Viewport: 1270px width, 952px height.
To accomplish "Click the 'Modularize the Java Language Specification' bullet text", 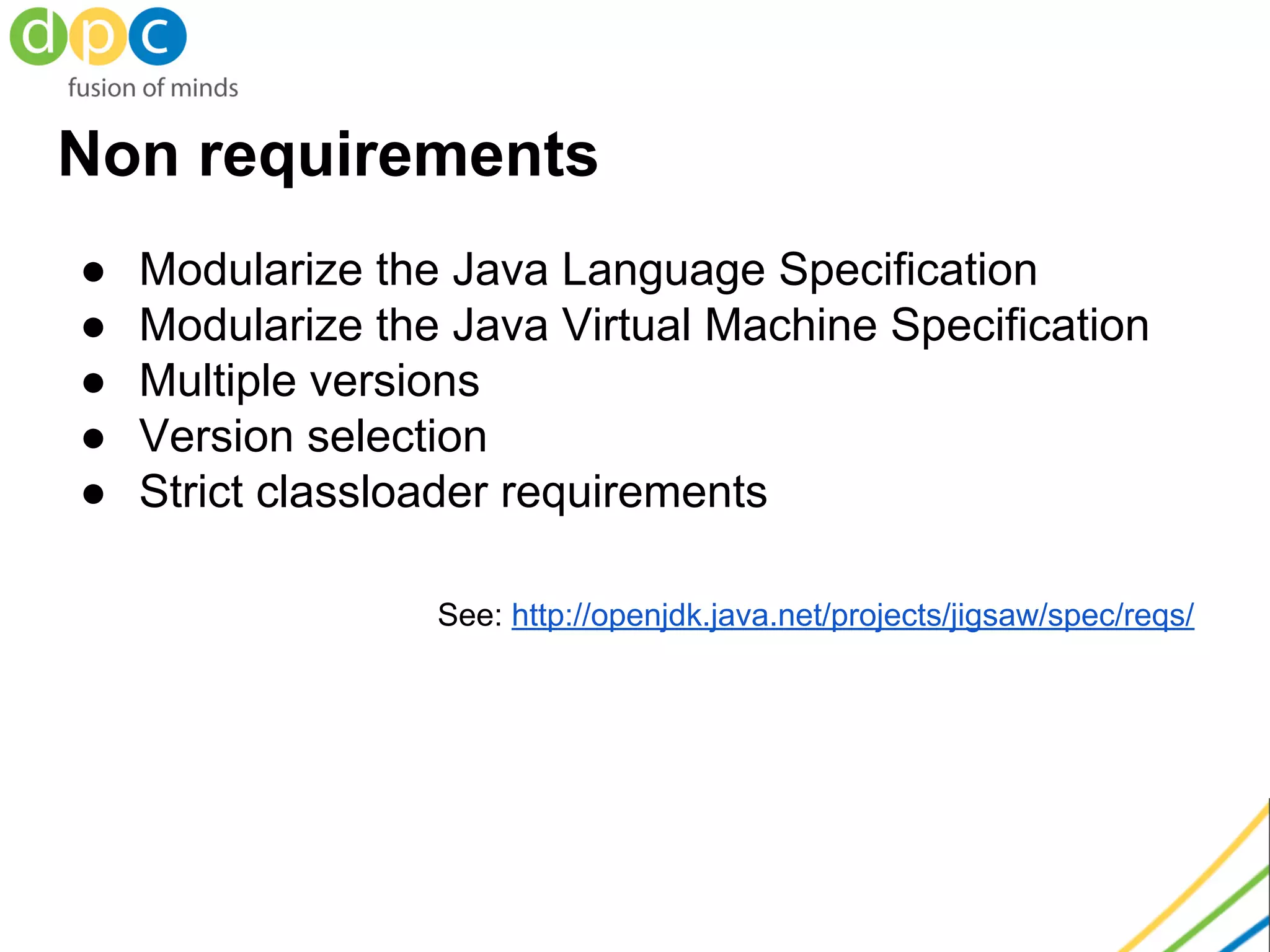I will [588, 270].
